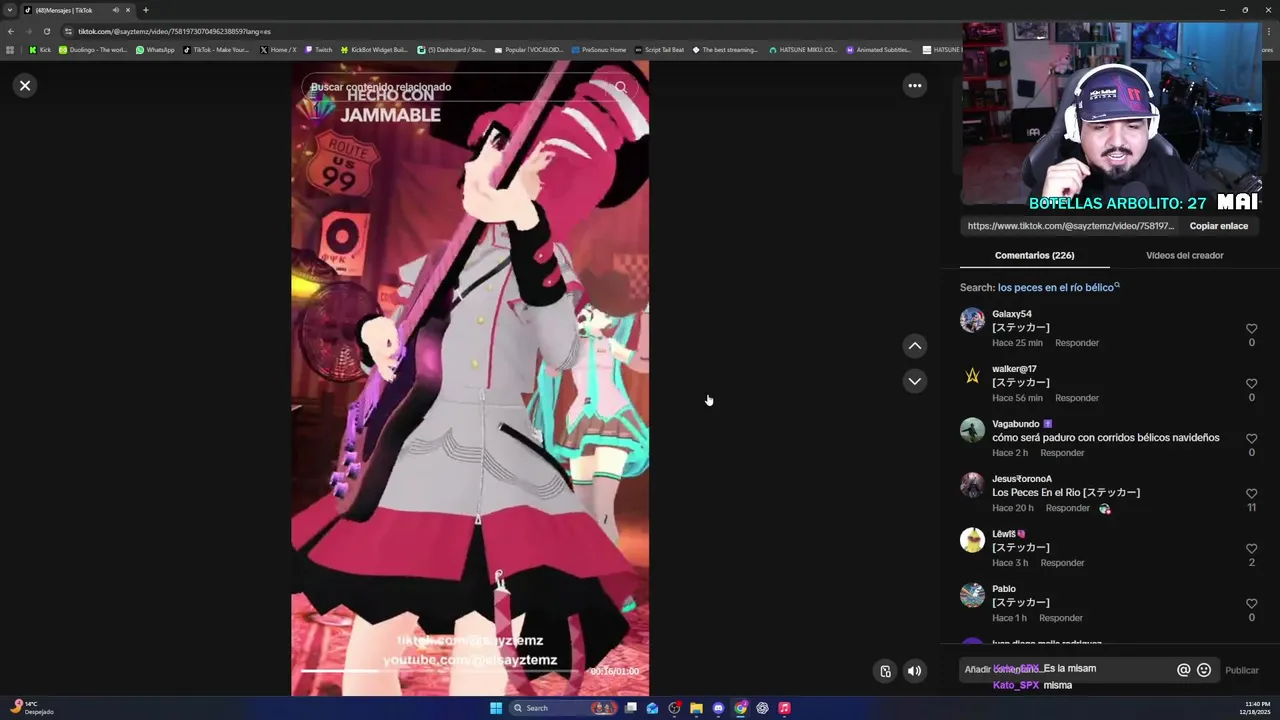
Task: Click the Windows taskbar Search box
Action: (x=565, y=708)
